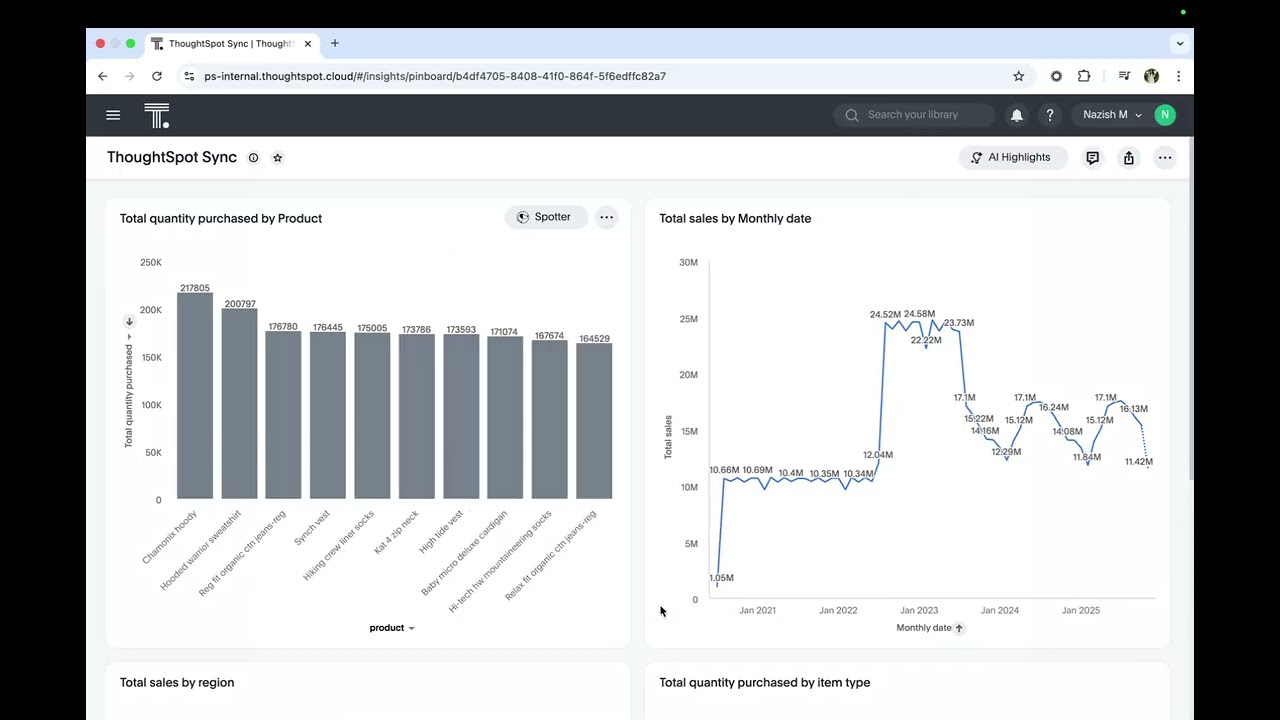This screenshot has height=720, width=1280.
Task: Open a new browser tab
Action: tap(335, 44)
